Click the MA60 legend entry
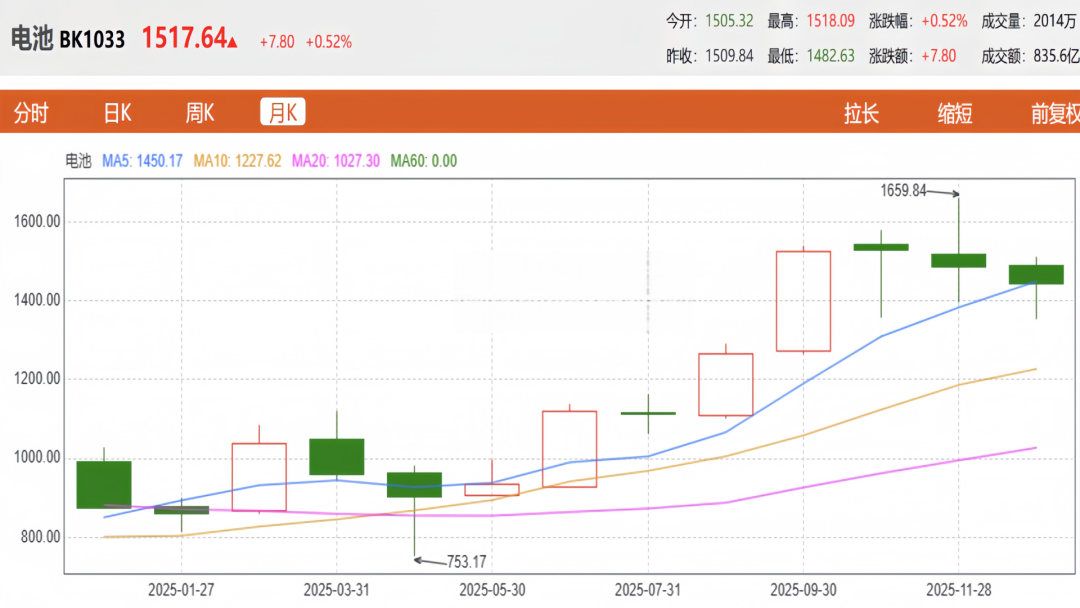The width and height of the screenshot is (1080, 608). click(423, 161)
